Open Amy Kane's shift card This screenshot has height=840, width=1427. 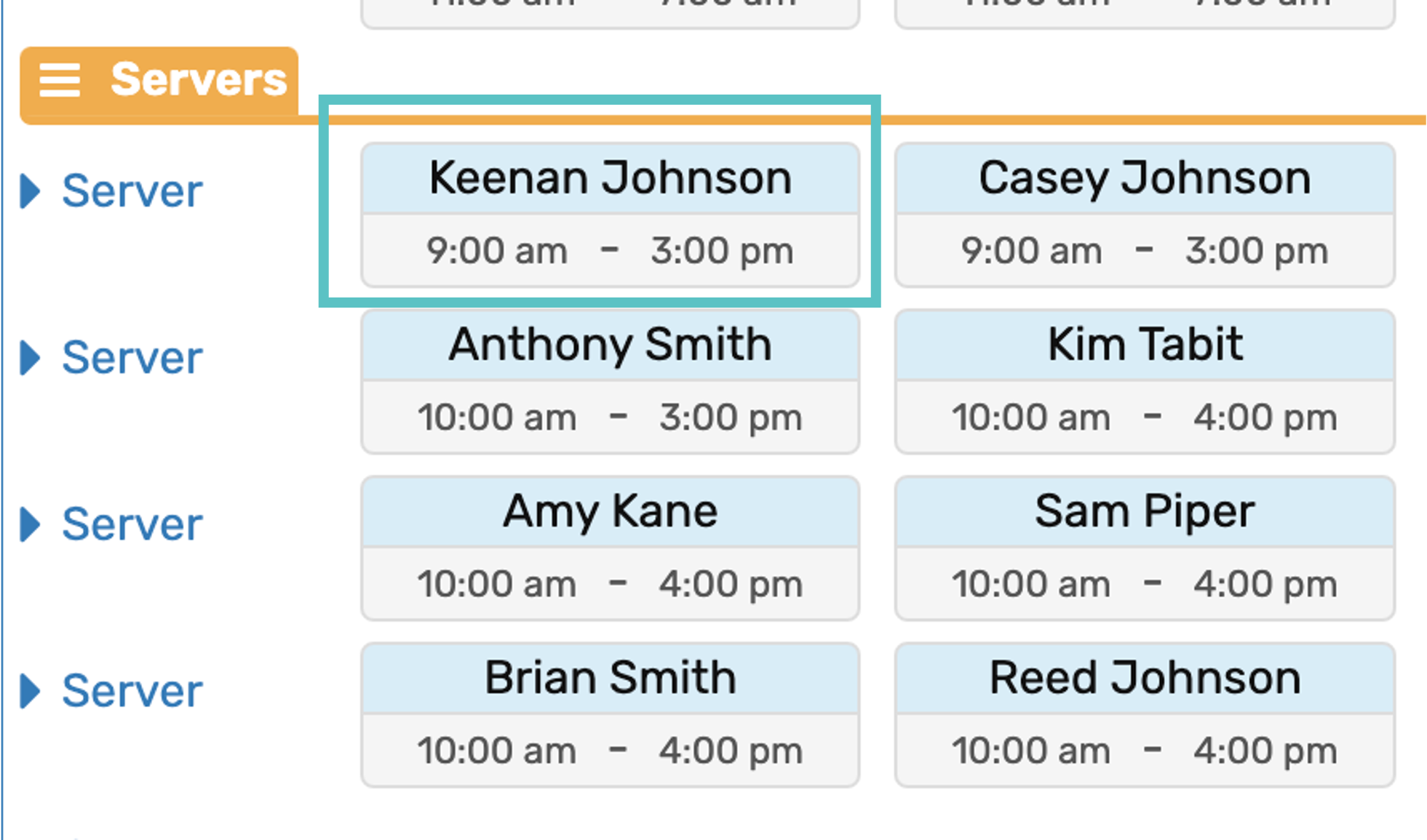pos(610,548)
